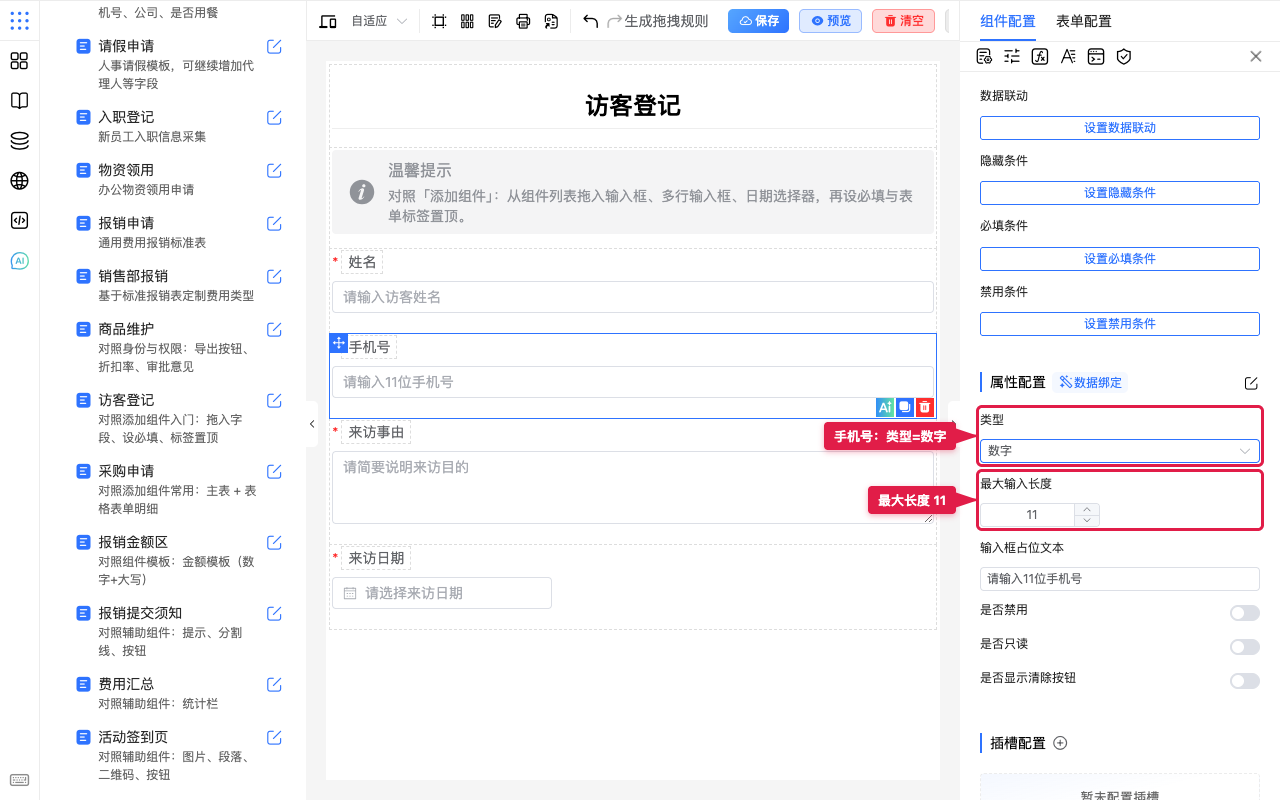Open the apps grid dots menu
The image size is (1280, 800).
tap(19, 20)
